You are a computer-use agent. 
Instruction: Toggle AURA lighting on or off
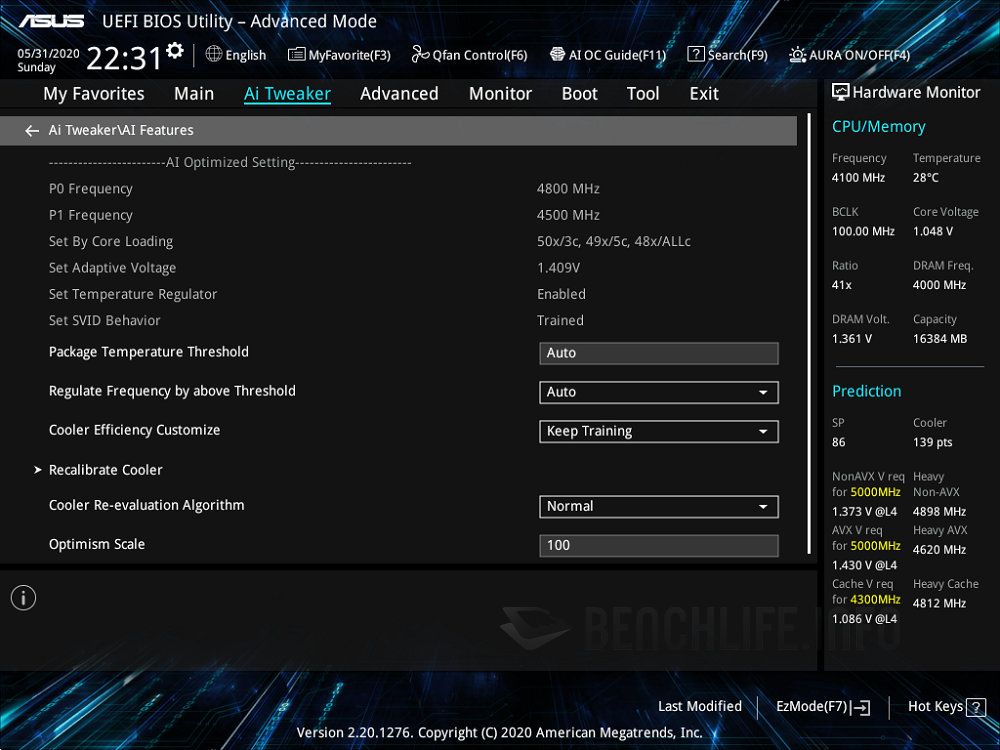tap(851, 55)
